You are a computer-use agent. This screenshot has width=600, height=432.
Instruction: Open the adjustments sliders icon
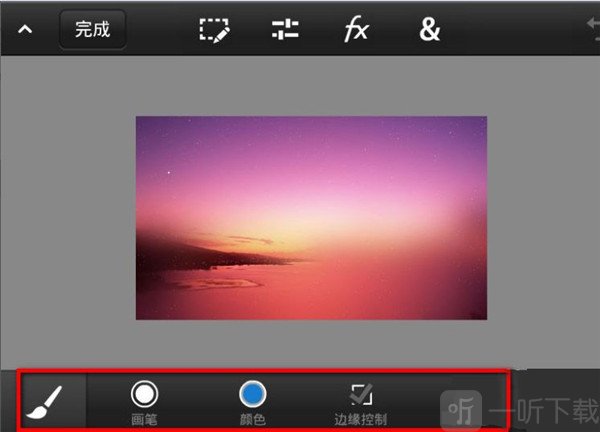(285, 29)
